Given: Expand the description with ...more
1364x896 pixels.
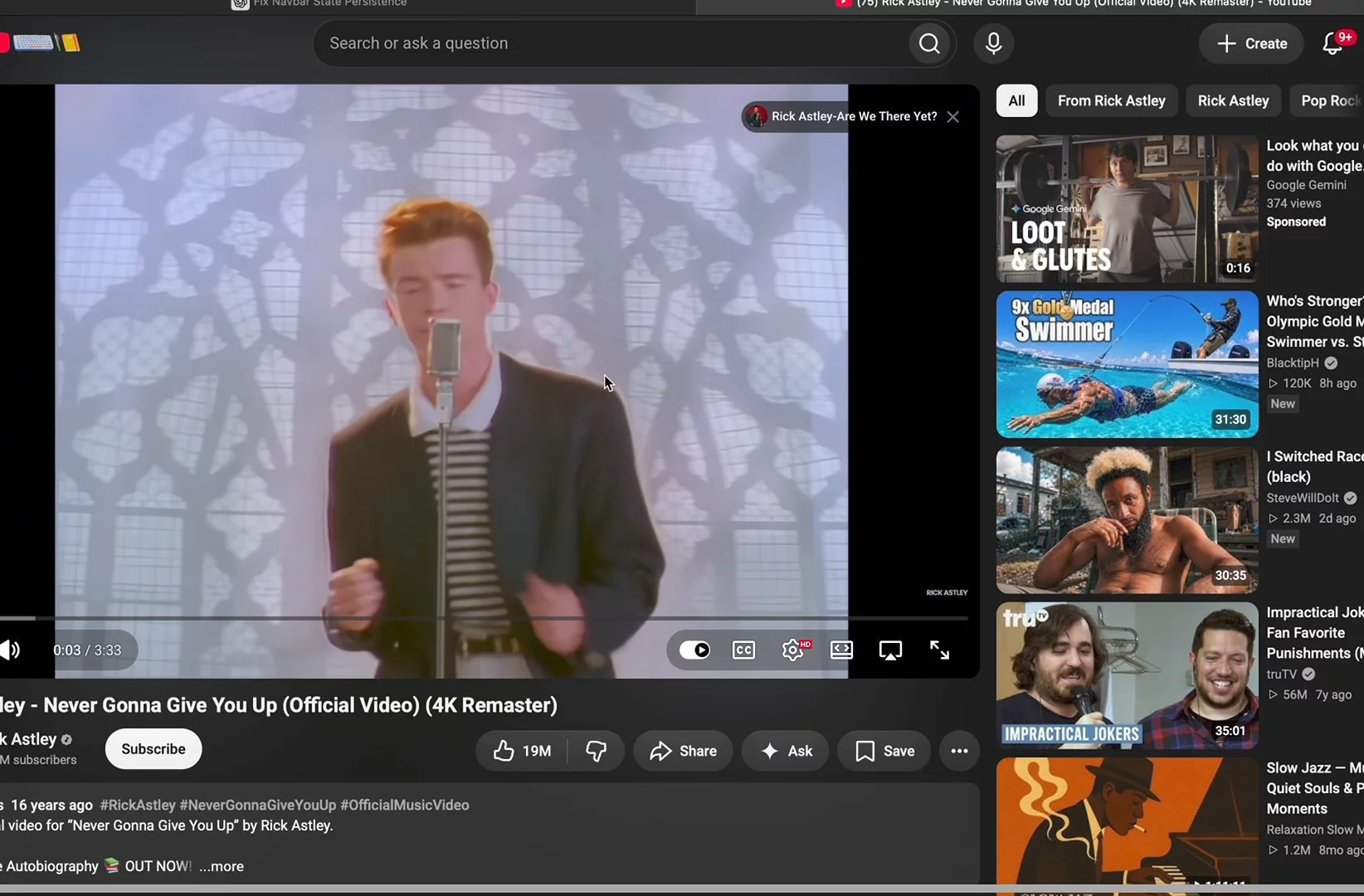Looking at the screenshot, I should pos(222,866).
